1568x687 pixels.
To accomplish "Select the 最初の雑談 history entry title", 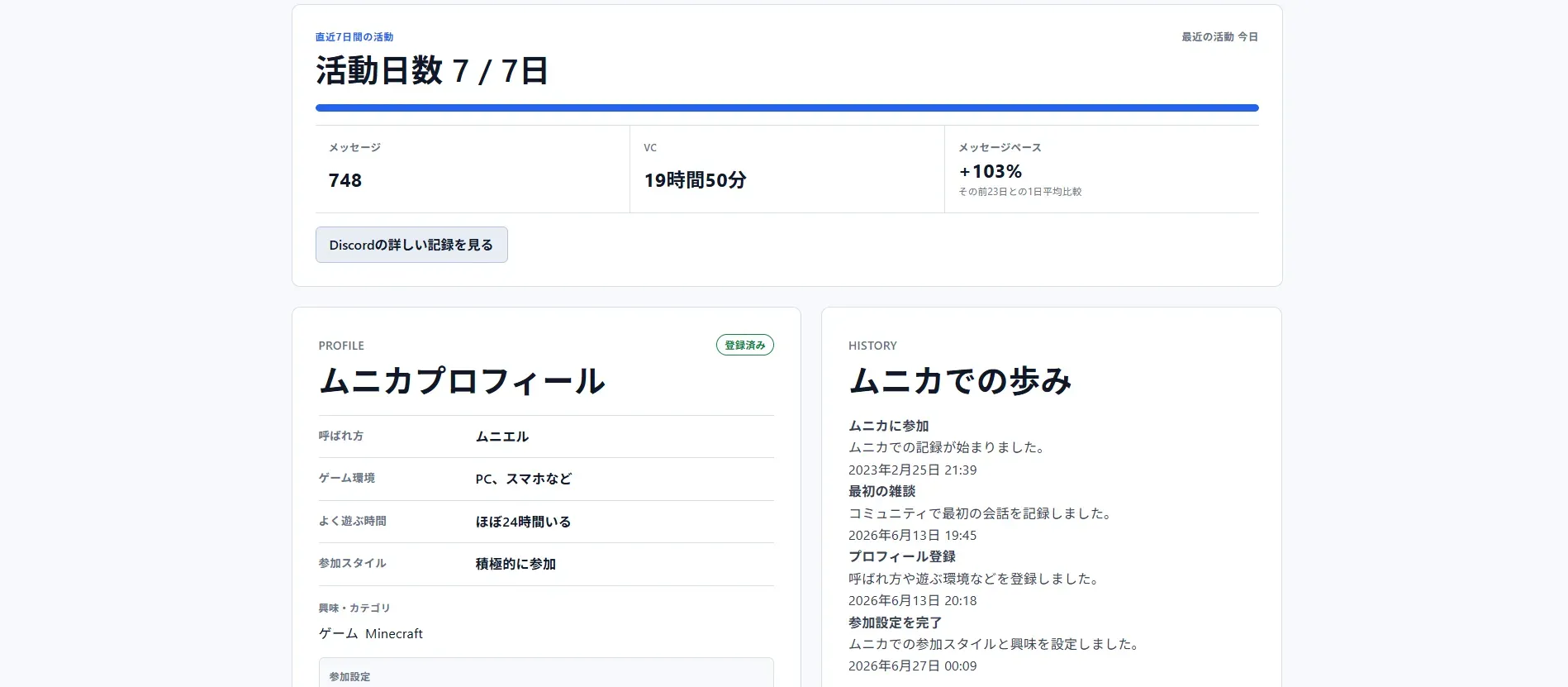I will (x=882, y=491).
